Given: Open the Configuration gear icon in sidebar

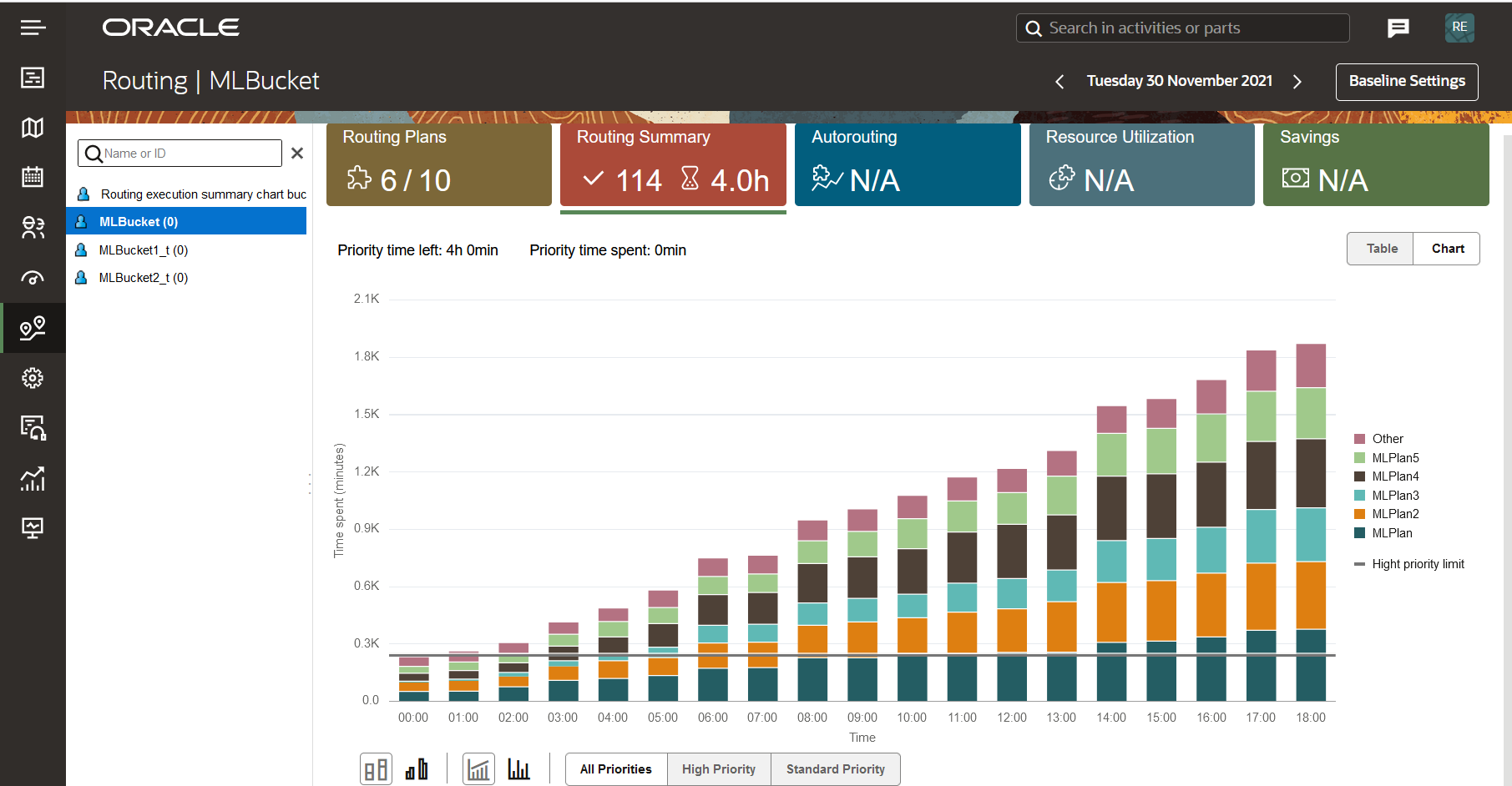Looking at the screenshot, I should (x=33, y=378).
